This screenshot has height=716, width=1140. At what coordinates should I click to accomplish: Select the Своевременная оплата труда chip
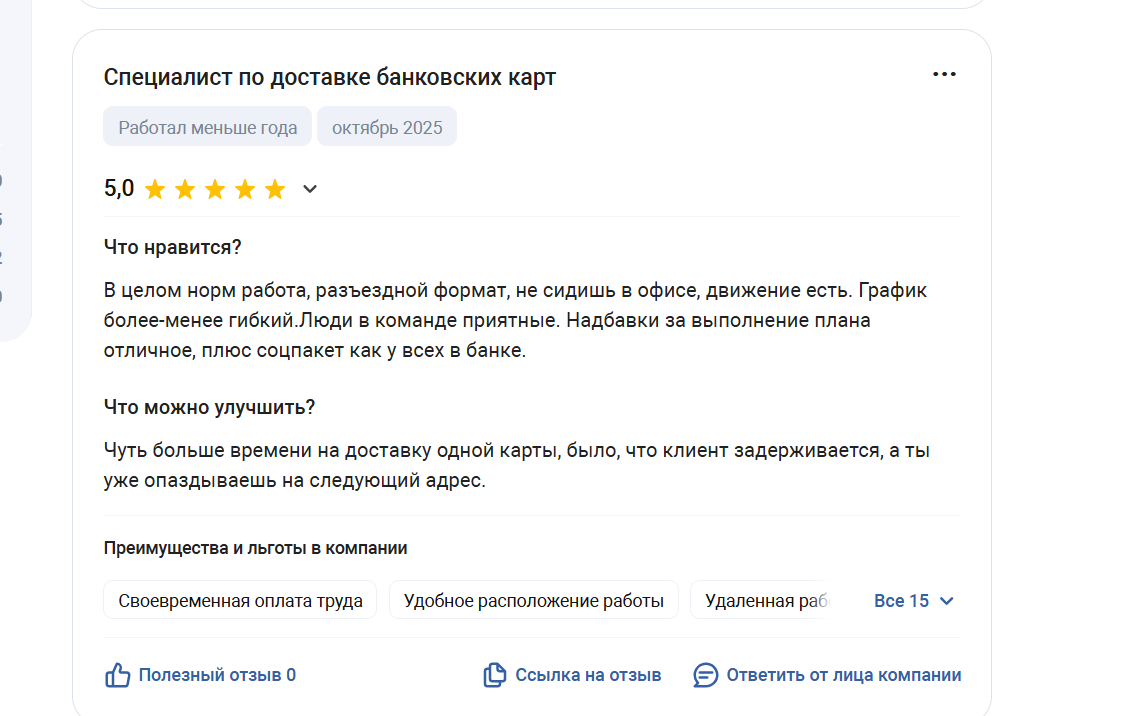coord(240,601)
